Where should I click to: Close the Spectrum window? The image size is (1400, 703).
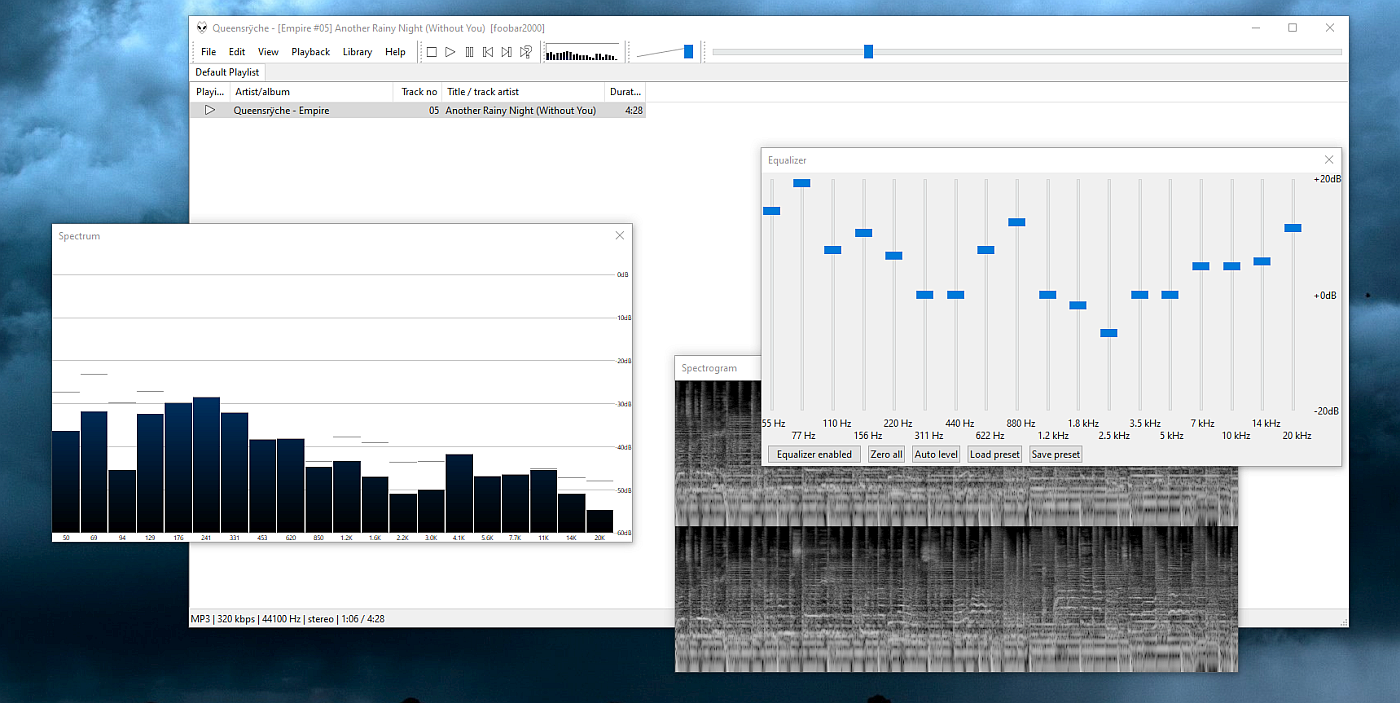pos(620,236)
